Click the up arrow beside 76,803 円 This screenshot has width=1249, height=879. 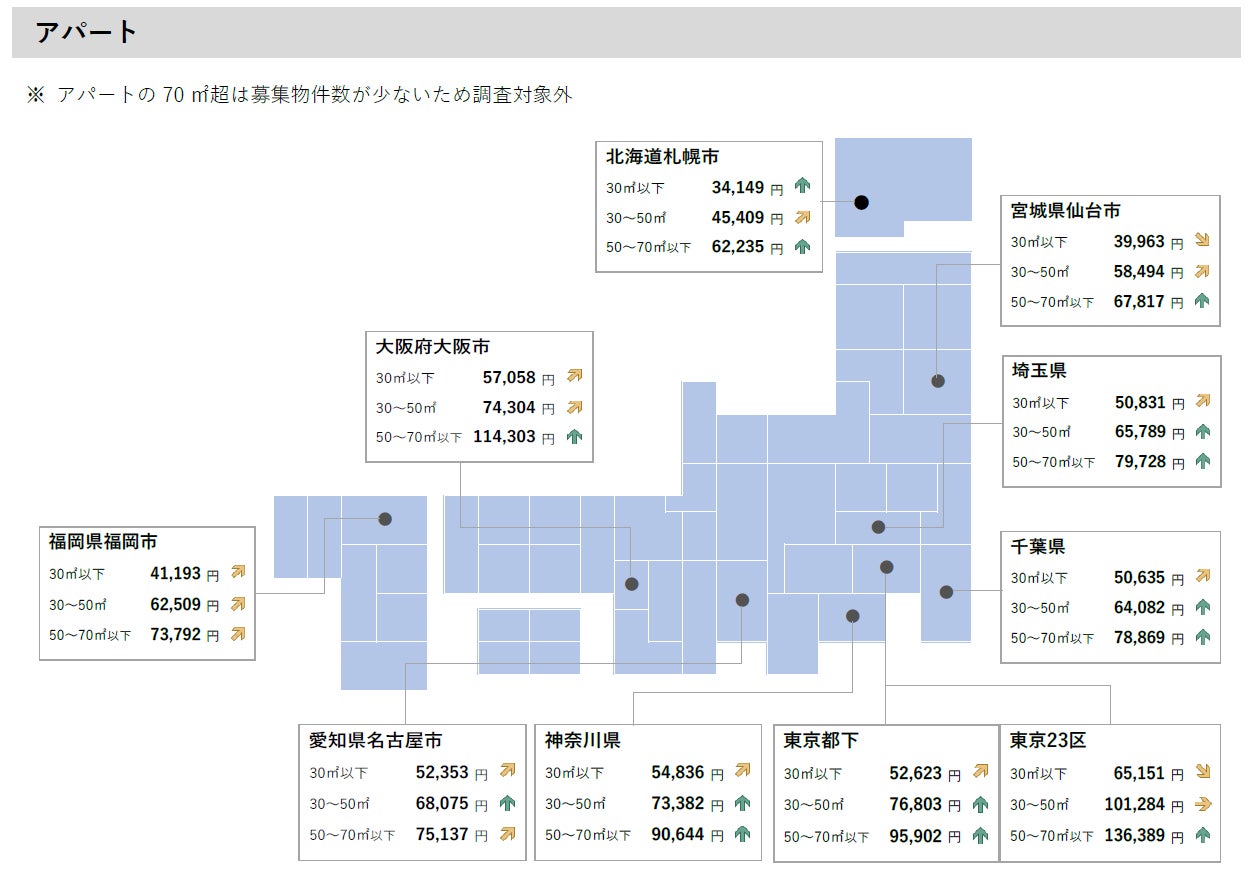[980, 804]
